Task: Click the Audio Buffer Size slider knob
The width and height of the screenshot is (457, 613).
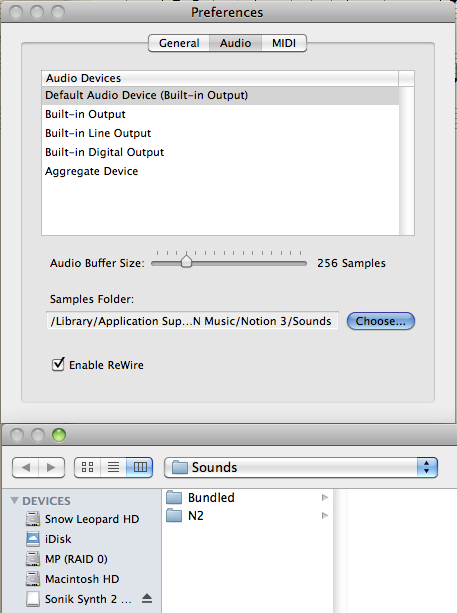Action: click(186, 261)
